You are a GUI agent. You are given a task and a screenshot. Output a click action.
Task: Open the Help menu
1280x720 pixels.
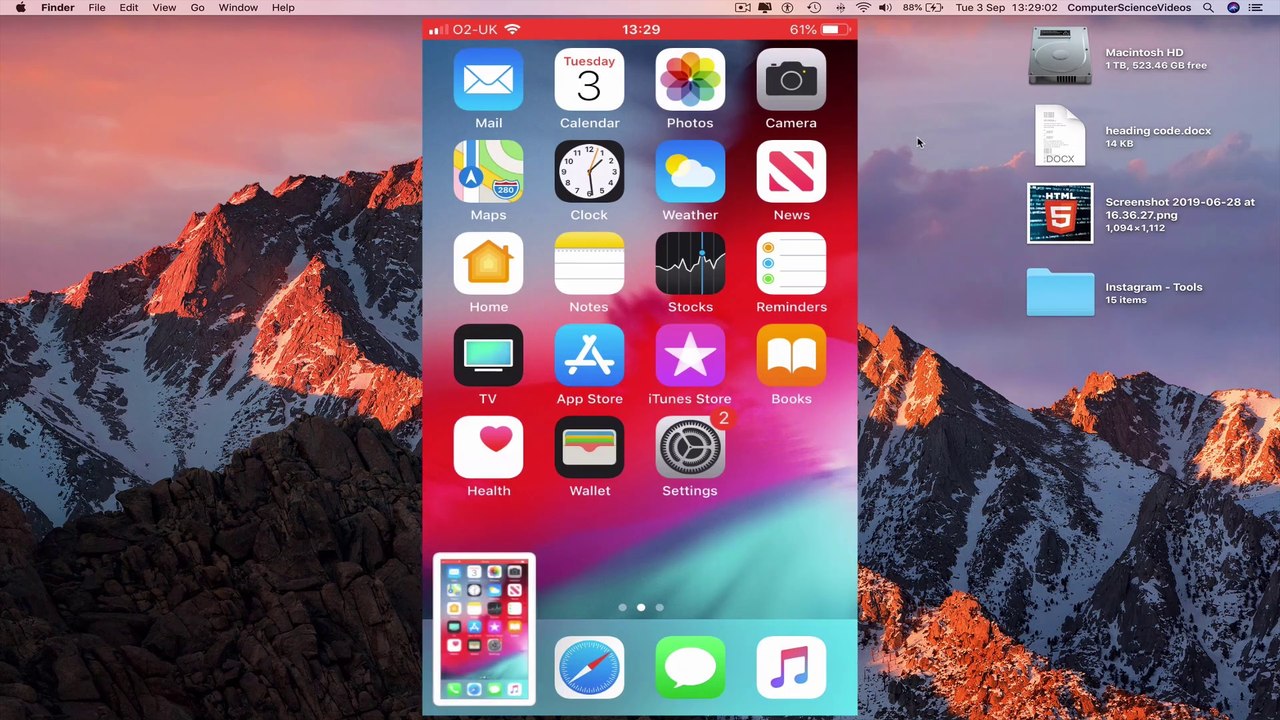click(x=283, y=8)
